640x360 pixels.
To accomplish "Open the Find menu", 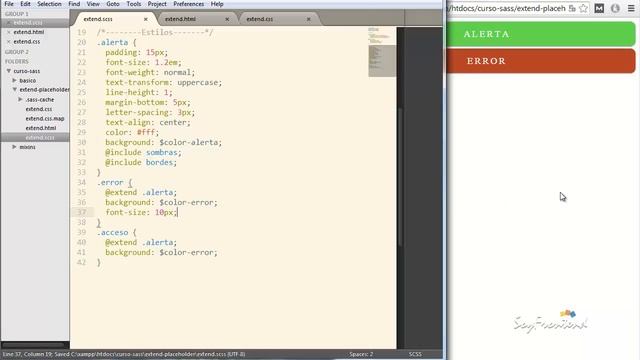I will pos(74,4).
